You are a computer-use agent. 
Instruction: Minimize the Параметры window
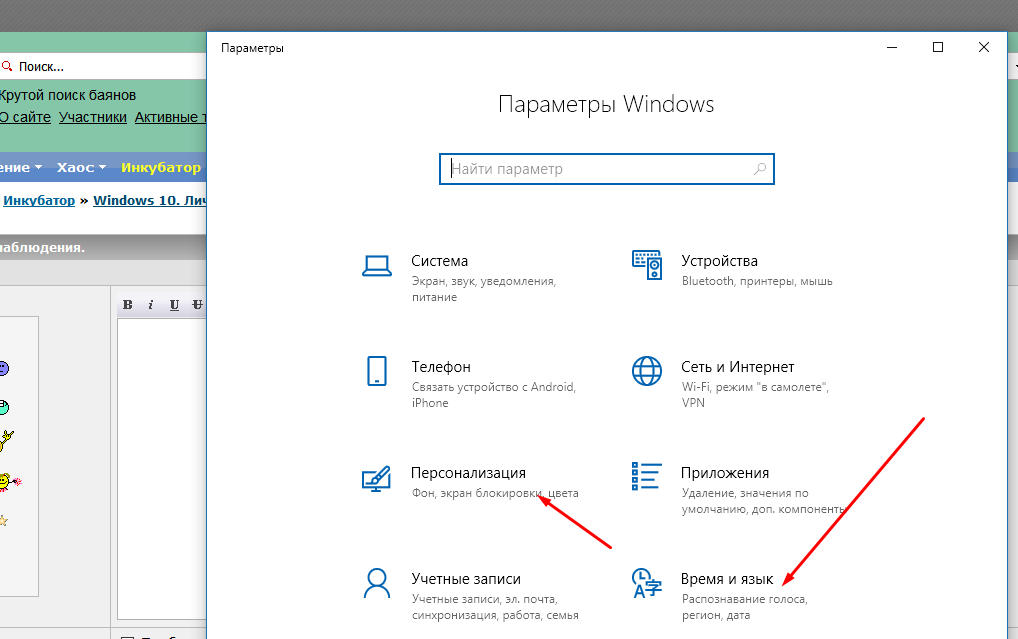point(892,47)
